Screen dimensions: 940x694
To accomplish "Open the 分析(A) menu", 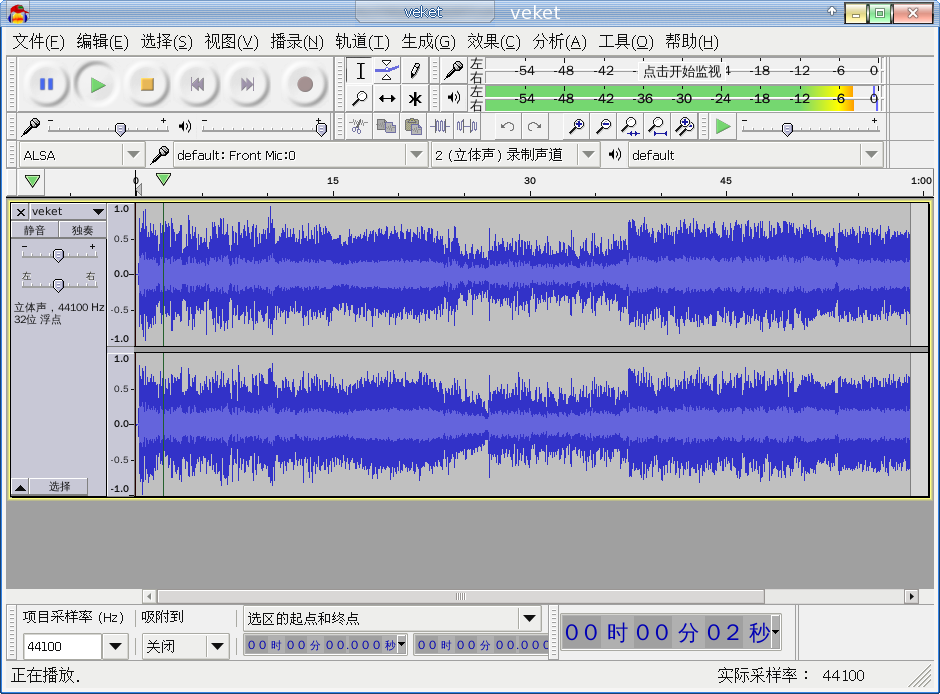I will pyautogui.click(x=559, y=41).
